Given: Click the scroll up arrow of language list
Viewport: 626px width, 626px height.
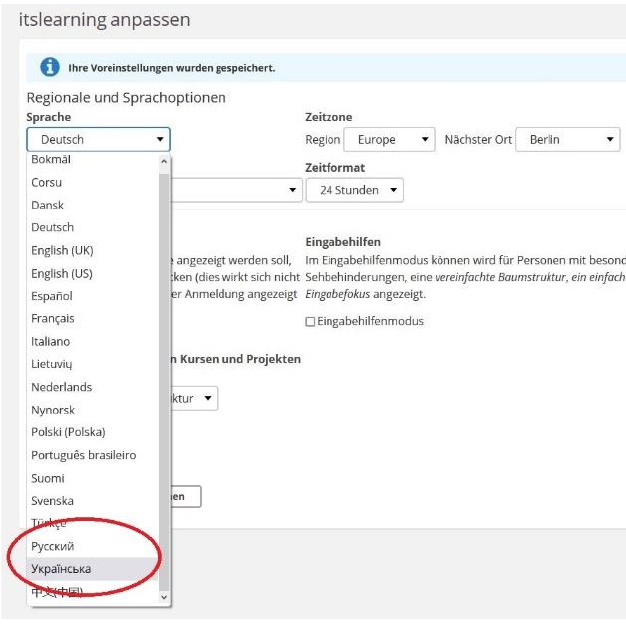Looking at the screenshot, I should coord(165,161).
